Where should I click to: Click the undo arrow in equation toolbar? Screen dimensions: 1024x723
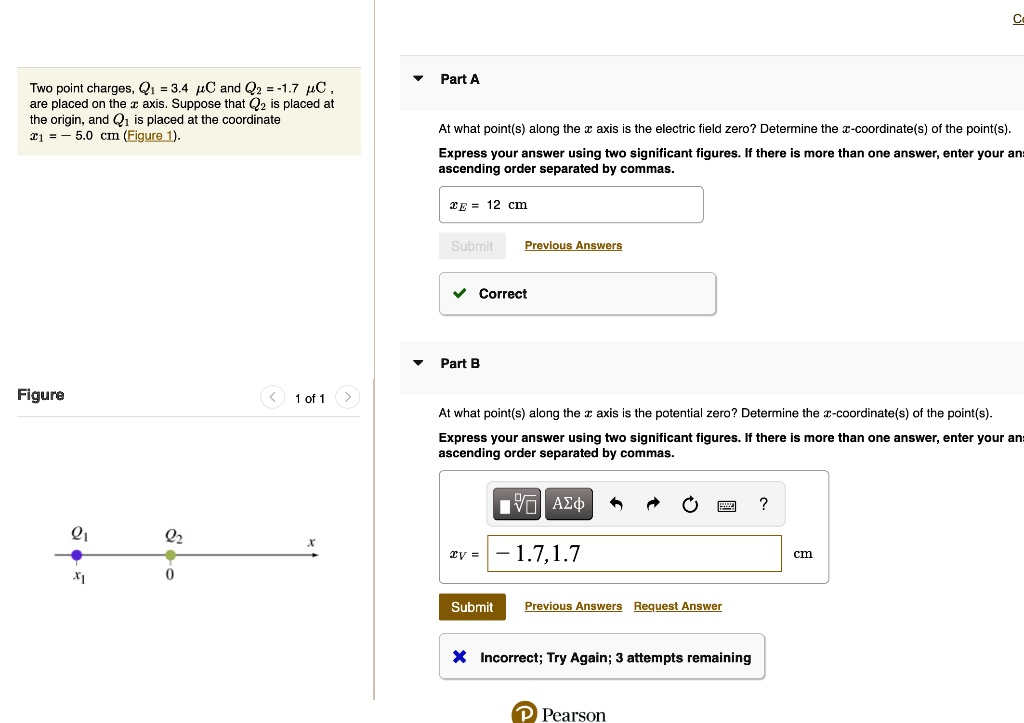[x=614, y=504]
